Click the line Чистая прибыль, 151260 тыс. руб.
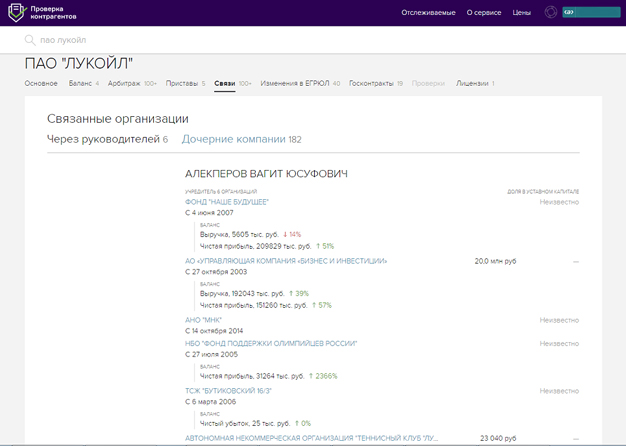 254,305
